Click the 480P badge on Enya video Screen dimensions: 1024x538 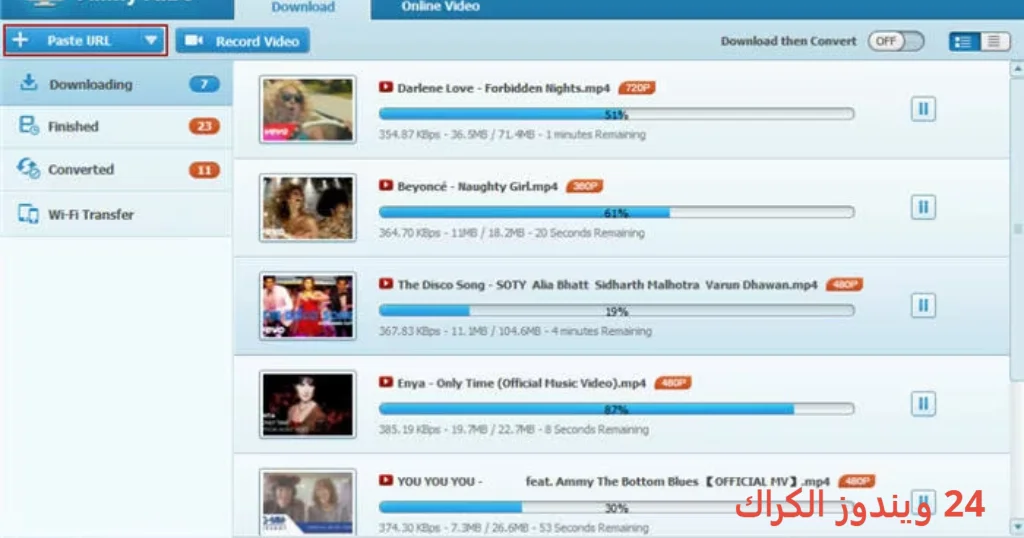pos(673,383)
